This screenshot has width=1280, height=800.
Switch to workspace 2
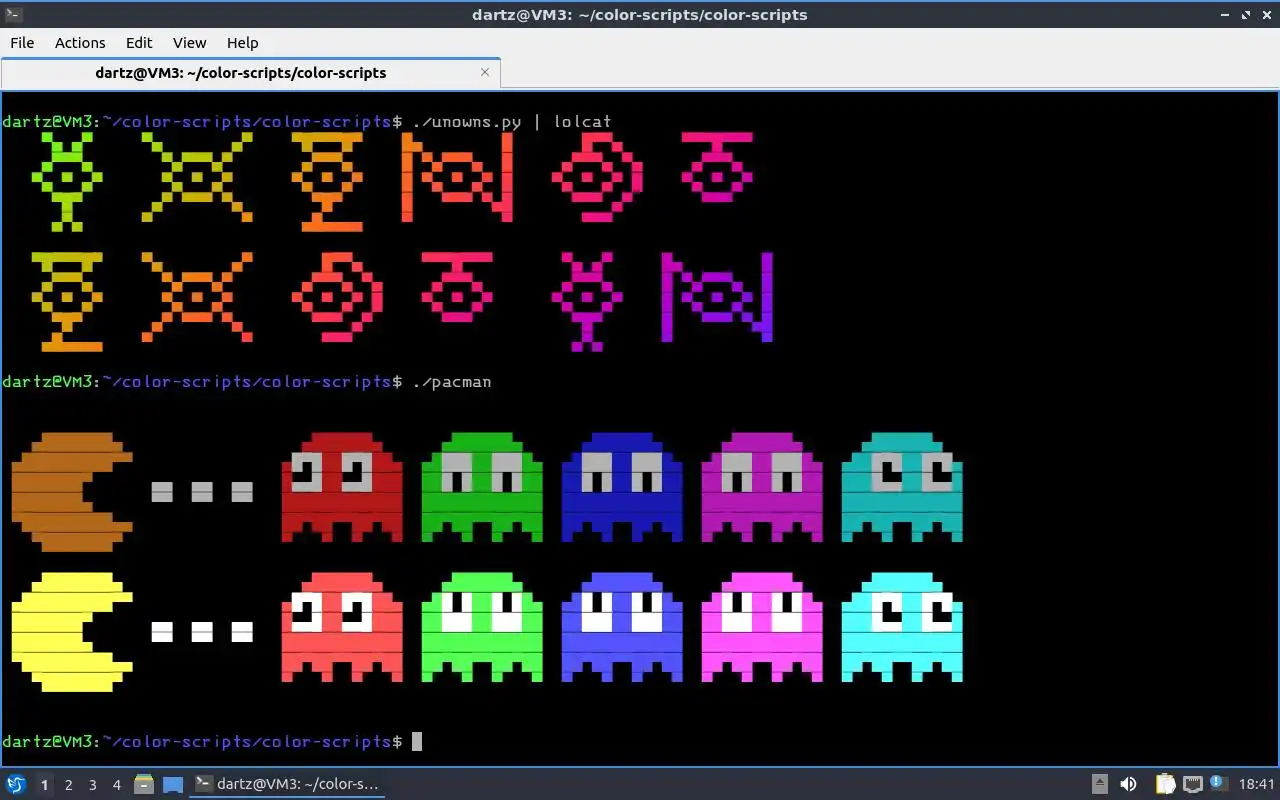[68, 784]
